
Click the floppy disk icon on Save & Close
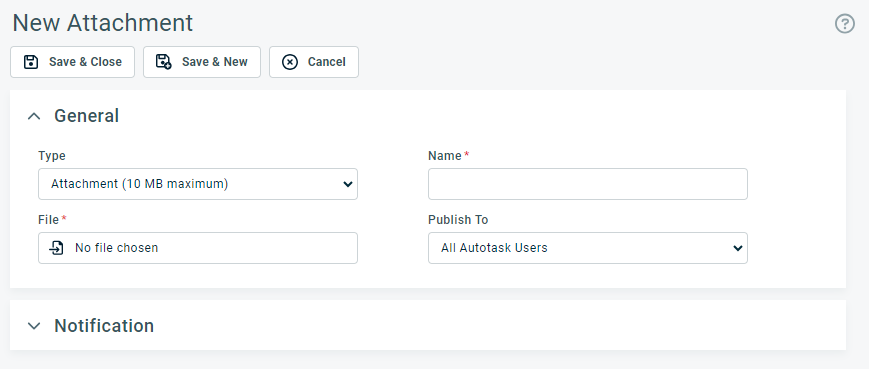pos(31,62)
